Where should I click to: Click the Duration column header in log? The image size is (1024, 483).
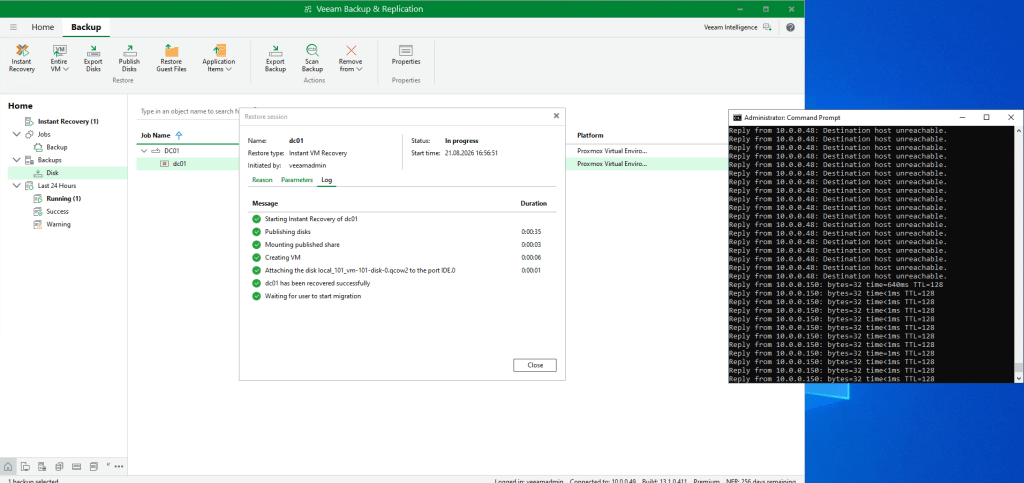coord(534,204)
